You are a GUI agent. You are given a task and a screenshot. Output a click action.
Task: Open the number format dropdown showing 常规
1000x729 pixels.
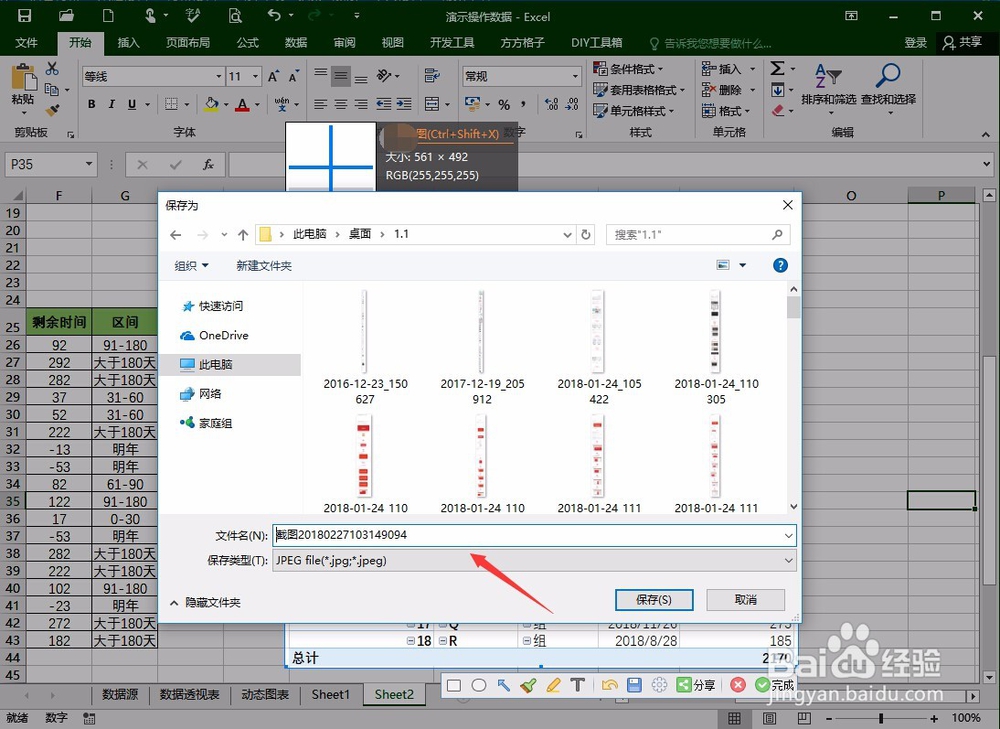coord(575,77)
